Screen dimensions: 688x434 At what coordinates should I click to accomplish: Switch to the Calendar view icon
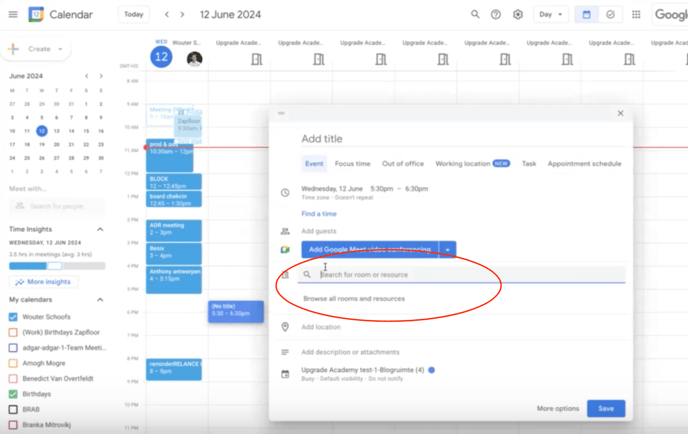[x=586, y=14]
